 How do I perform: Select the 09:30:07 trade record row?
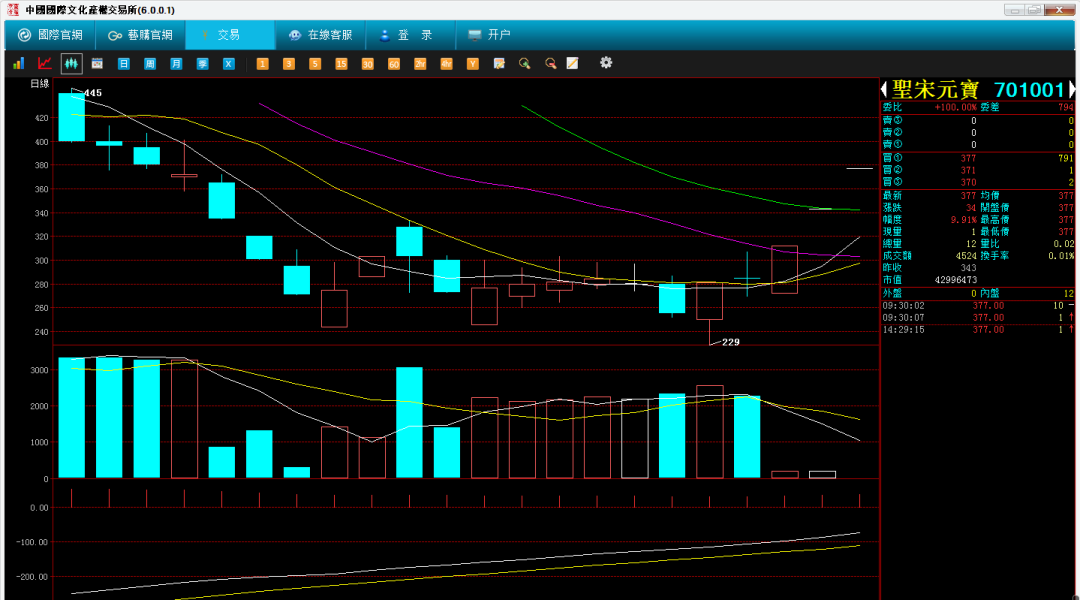[x=977, y=318]
